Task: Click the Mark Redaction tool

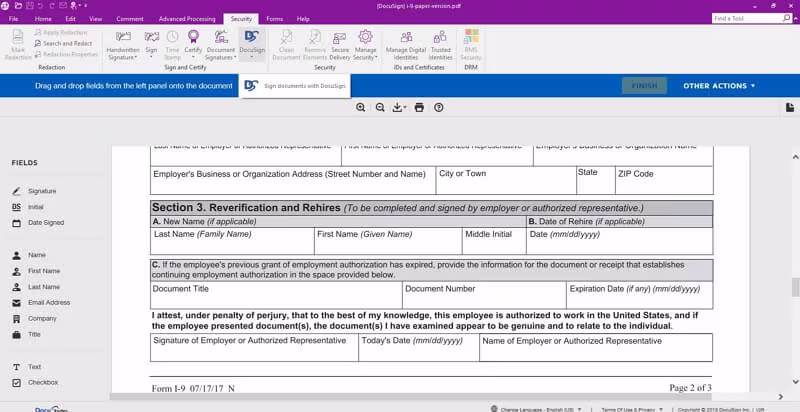Action: [18, 44]
